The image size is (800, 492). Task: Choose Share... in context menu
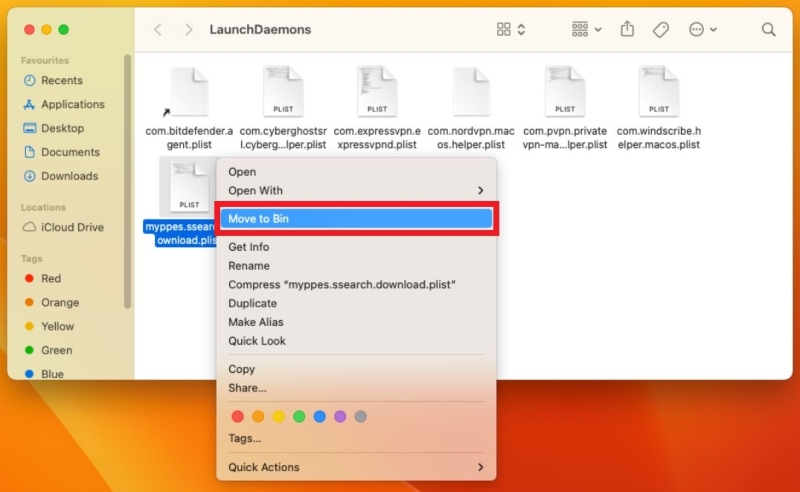coord(356,388)
